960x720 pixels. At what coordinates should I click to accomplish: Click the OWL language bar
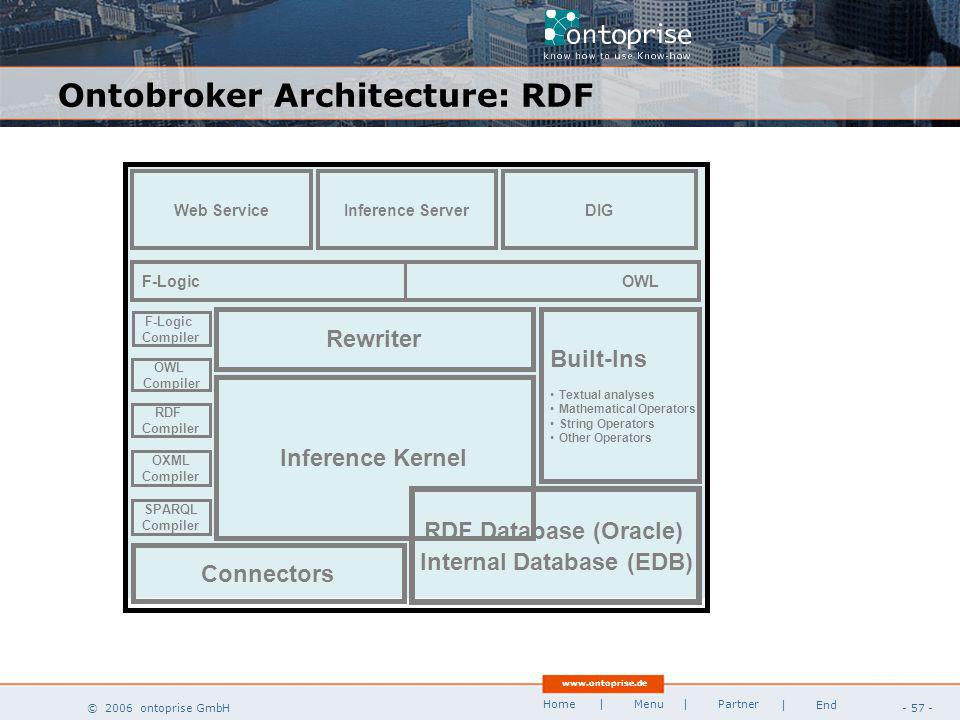point(553,281)
